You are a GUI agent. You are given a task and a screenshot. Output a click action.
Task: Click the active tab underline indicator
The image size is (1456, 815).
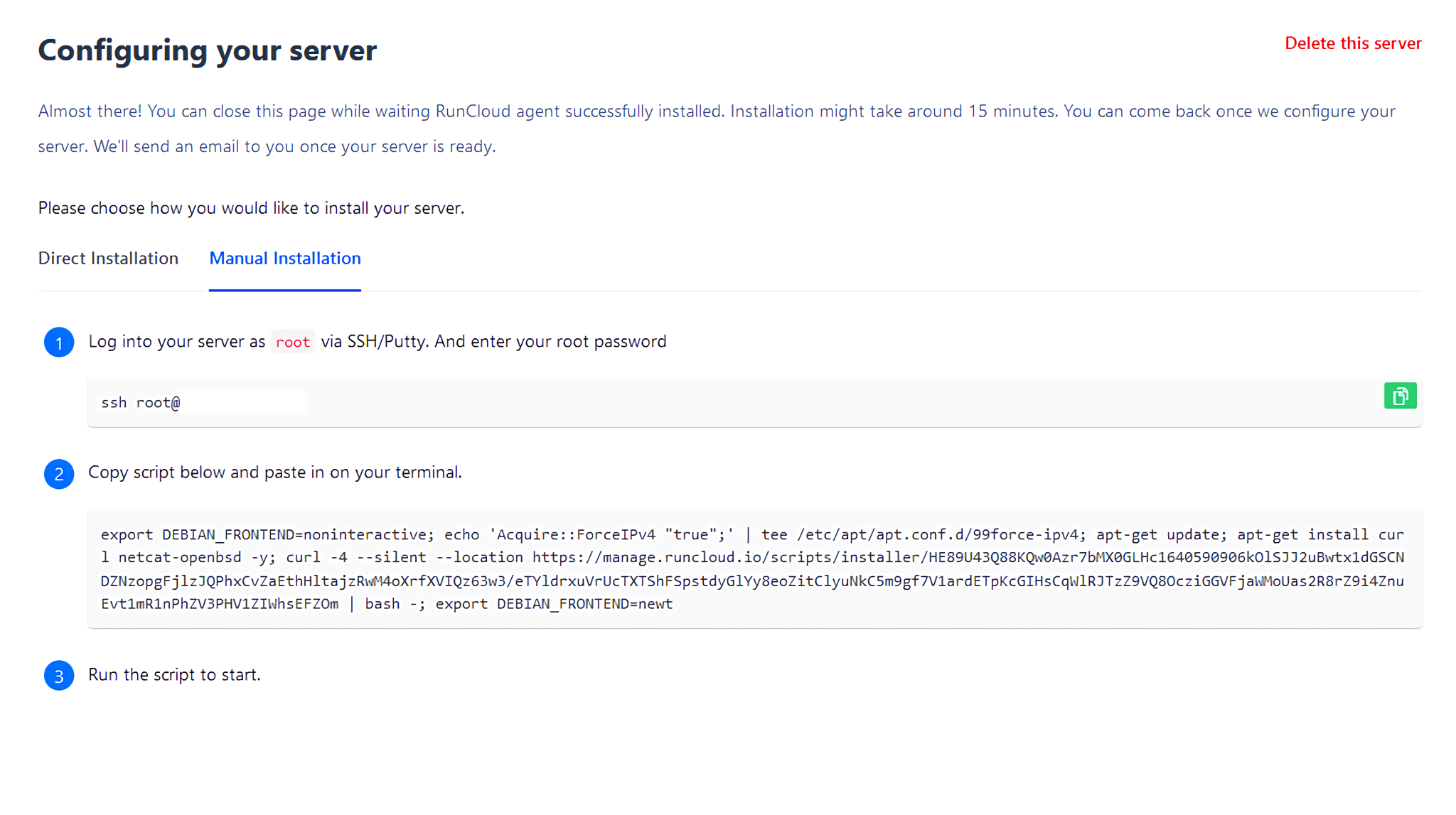tap(284, 290)
